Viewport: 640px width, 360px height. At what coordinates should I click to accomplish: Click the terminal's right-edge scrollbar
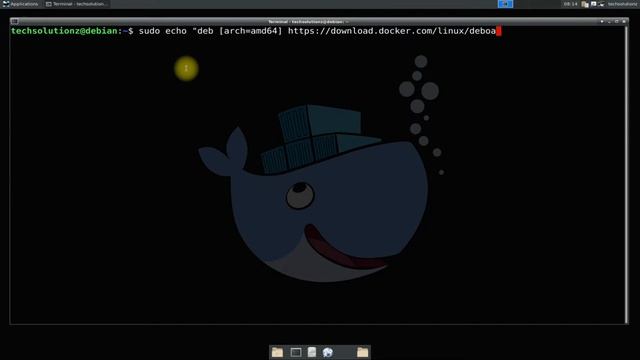[627, 174]
